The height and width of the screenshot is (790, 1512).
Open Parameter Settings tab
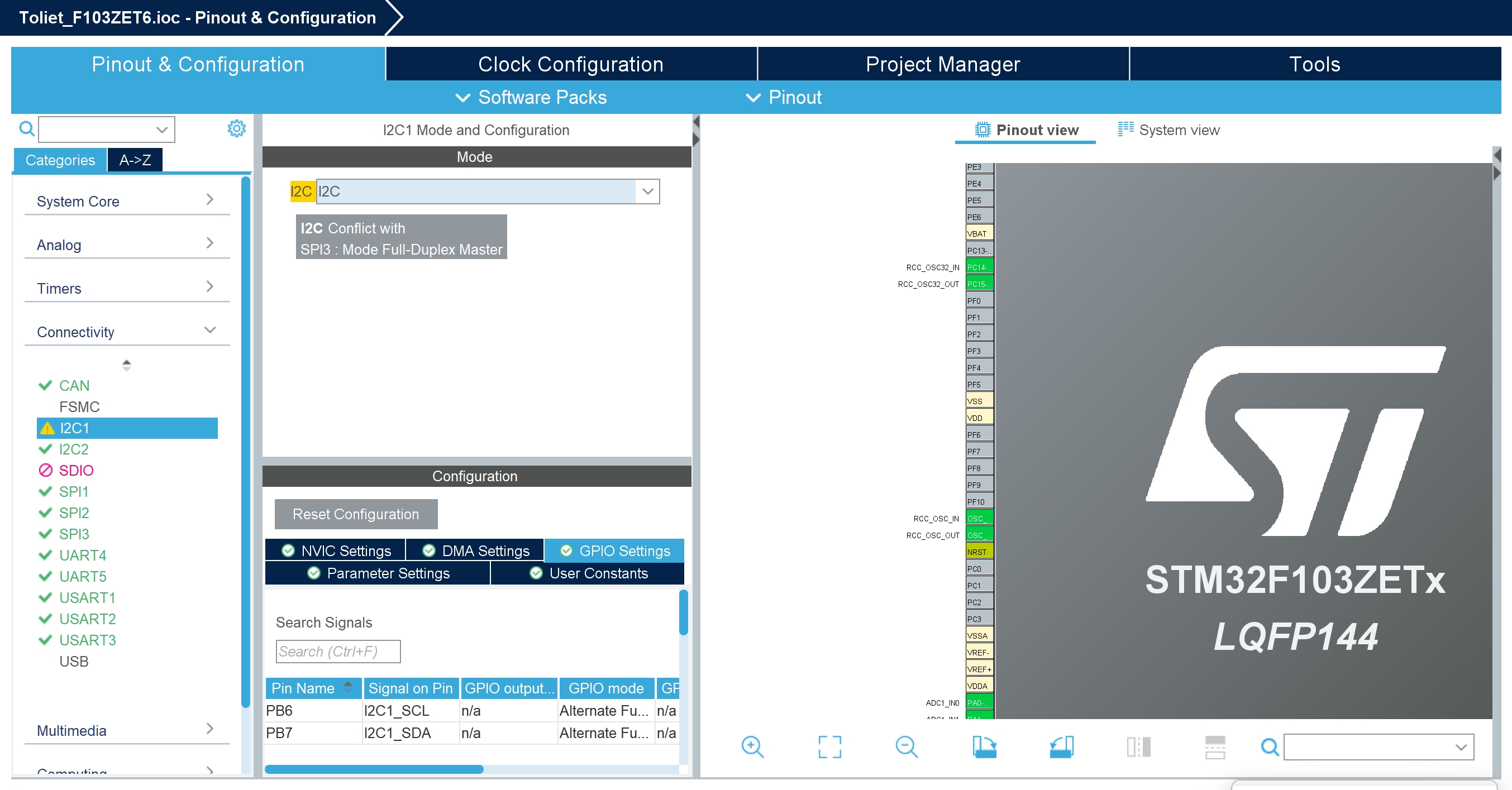tap(378, 573)
